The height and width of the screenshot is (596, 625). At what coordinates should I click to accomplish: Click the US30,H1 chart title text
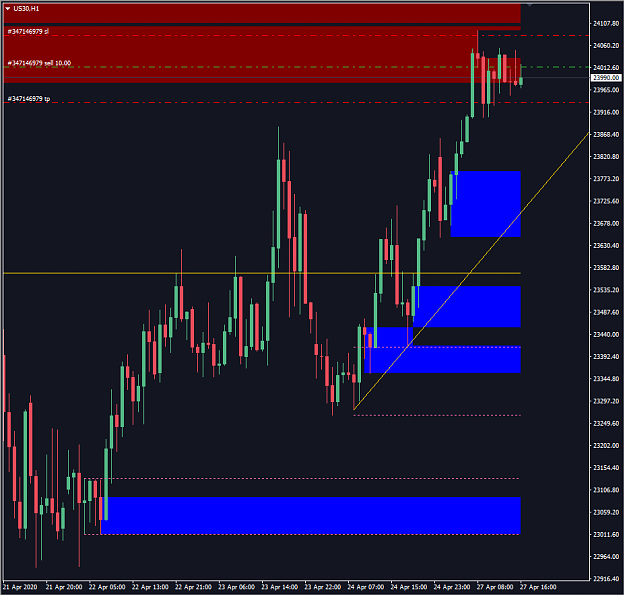pos(26,9)
